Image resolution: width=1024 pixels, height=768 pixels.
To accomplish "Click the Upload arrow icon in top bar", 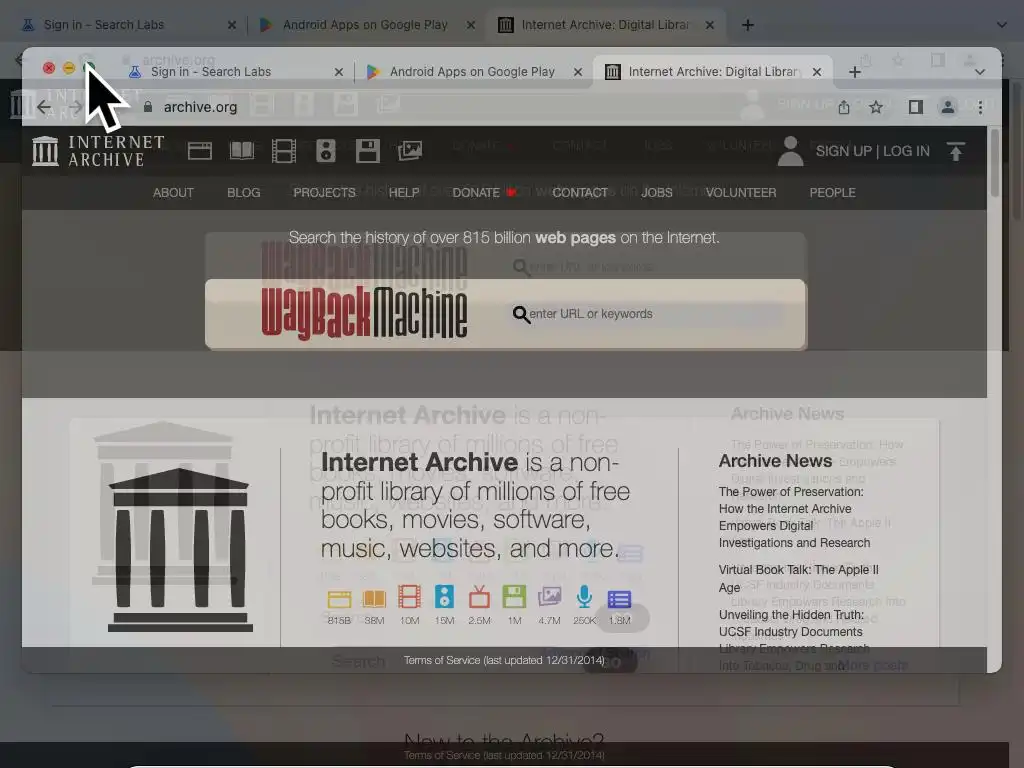I will click(955, 152).
